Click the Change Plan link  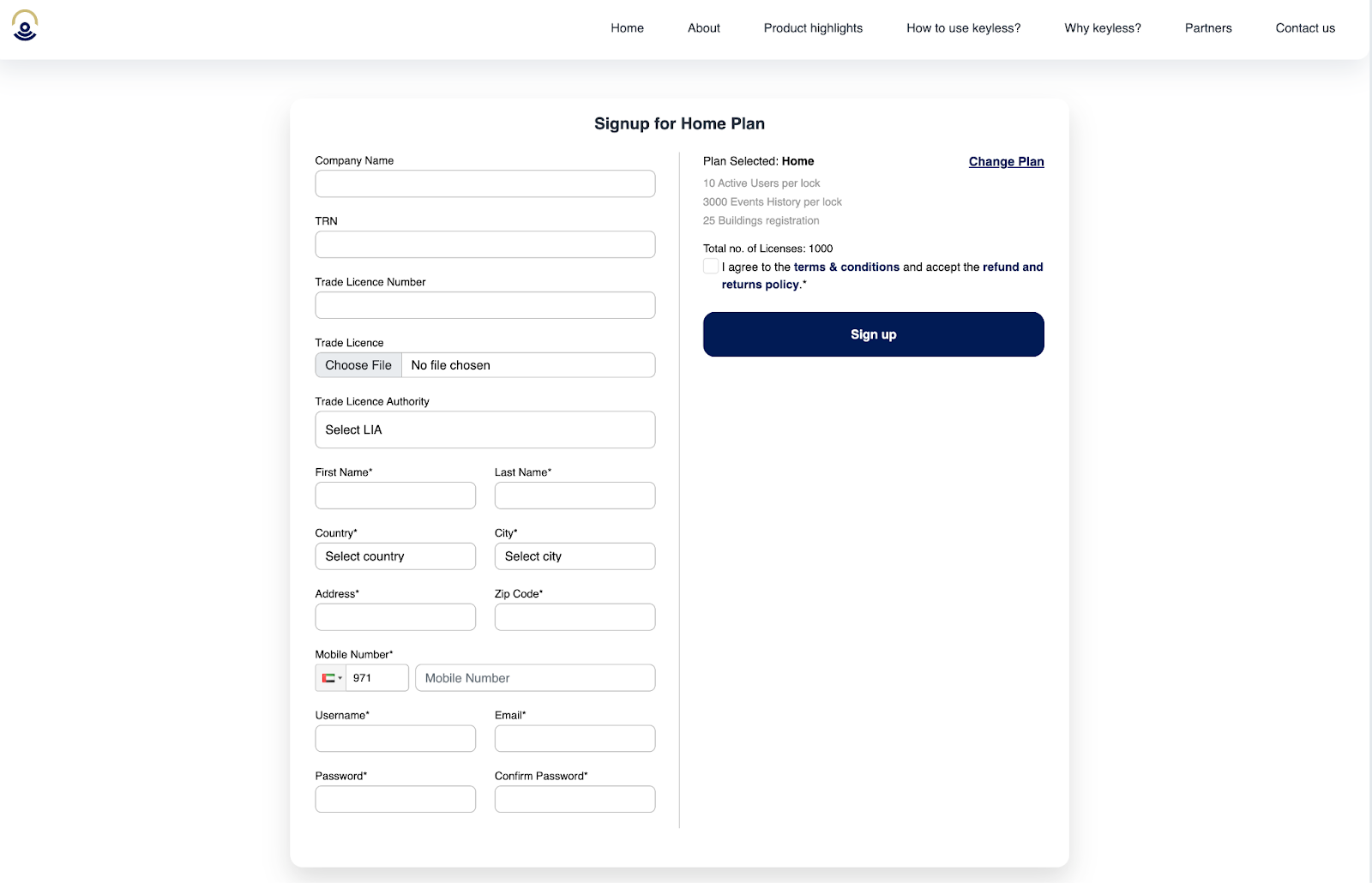(x=1007, y=161)
